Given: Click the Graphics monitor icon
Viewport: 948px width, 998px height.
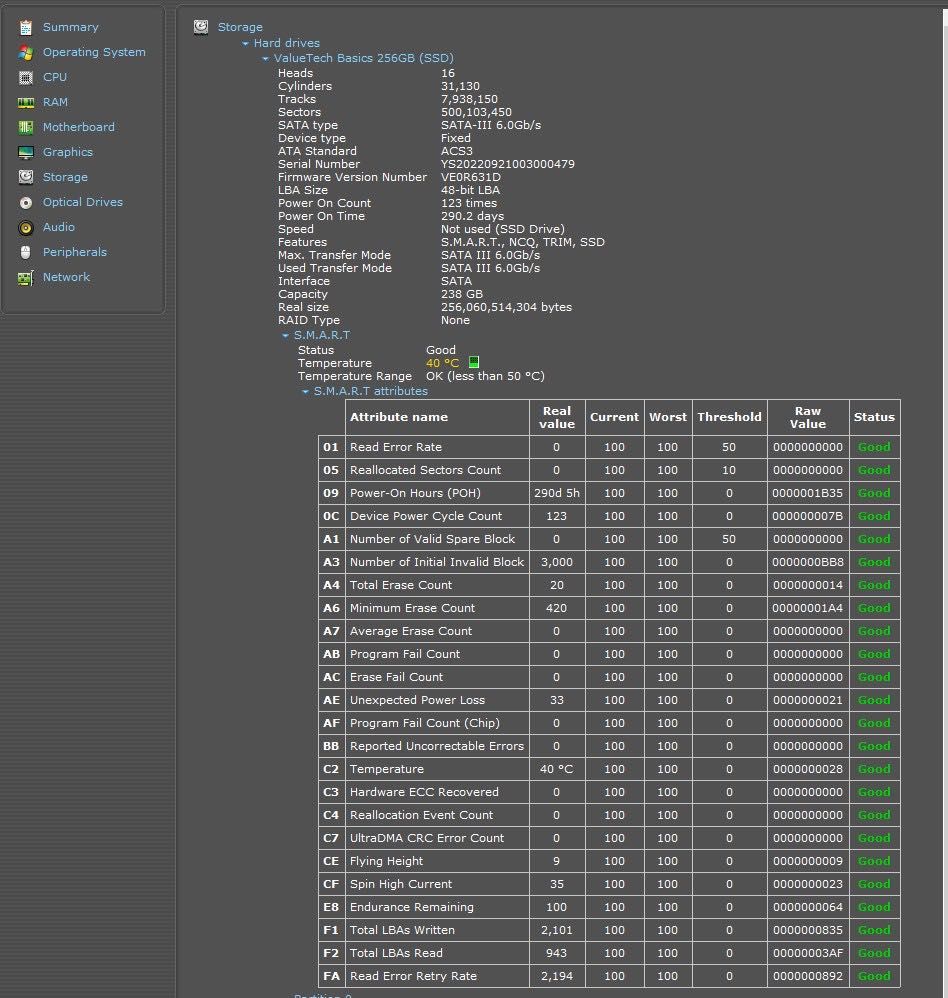Looking at the screenshot, I should click(x=25, y=152).
